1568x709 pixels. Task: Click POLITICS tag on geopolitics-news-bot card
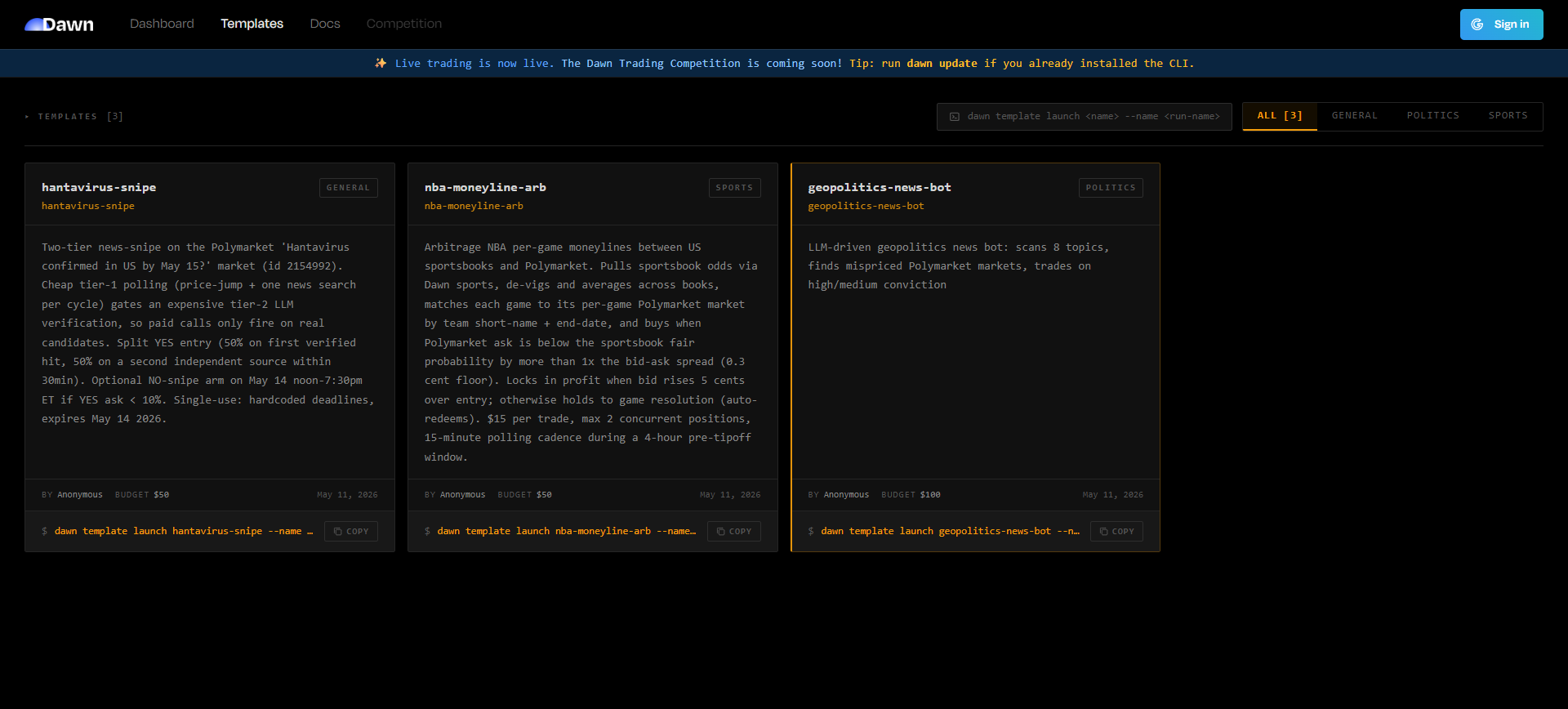point(1111,188)
